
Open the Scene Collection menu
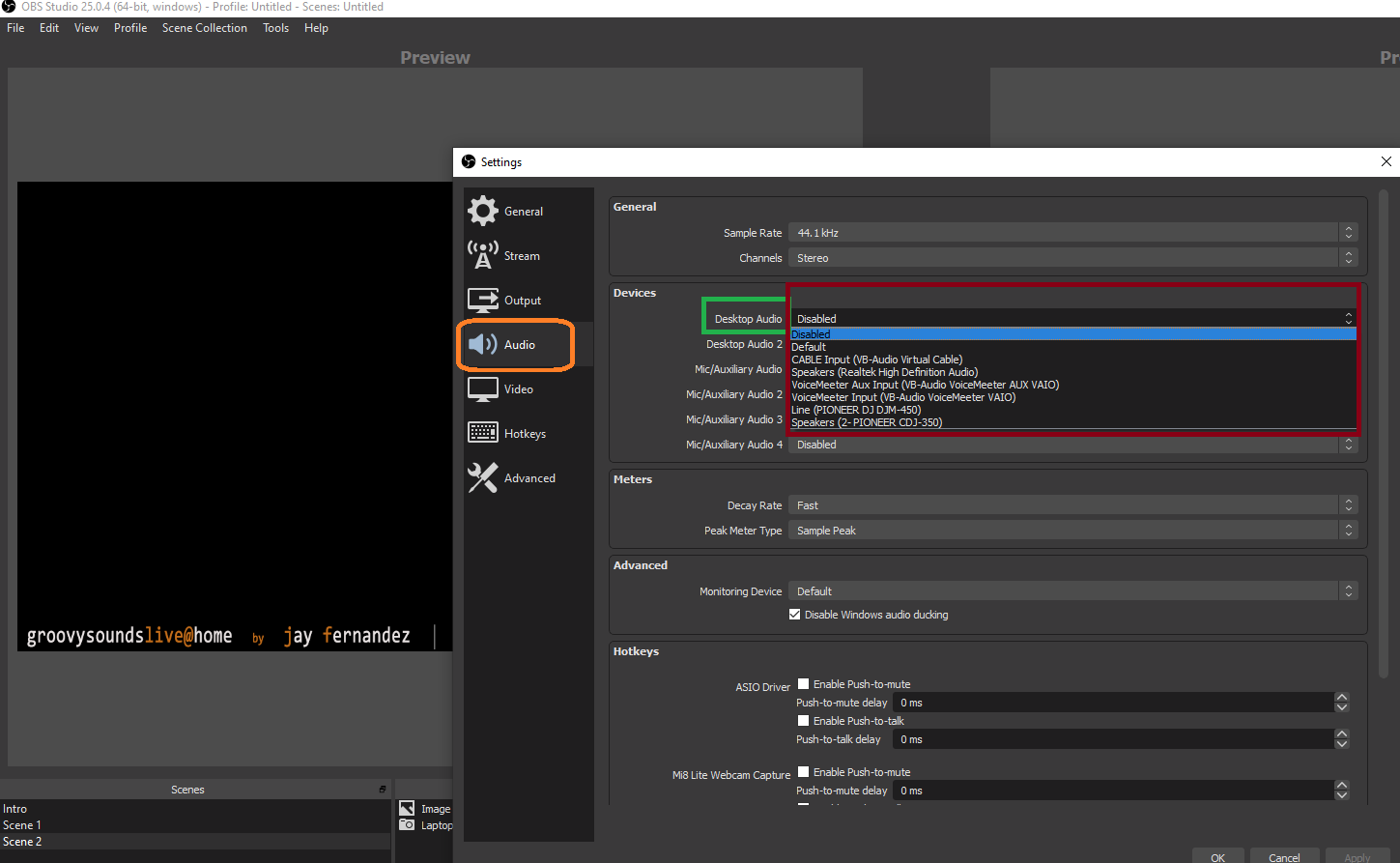click(205, 28)
